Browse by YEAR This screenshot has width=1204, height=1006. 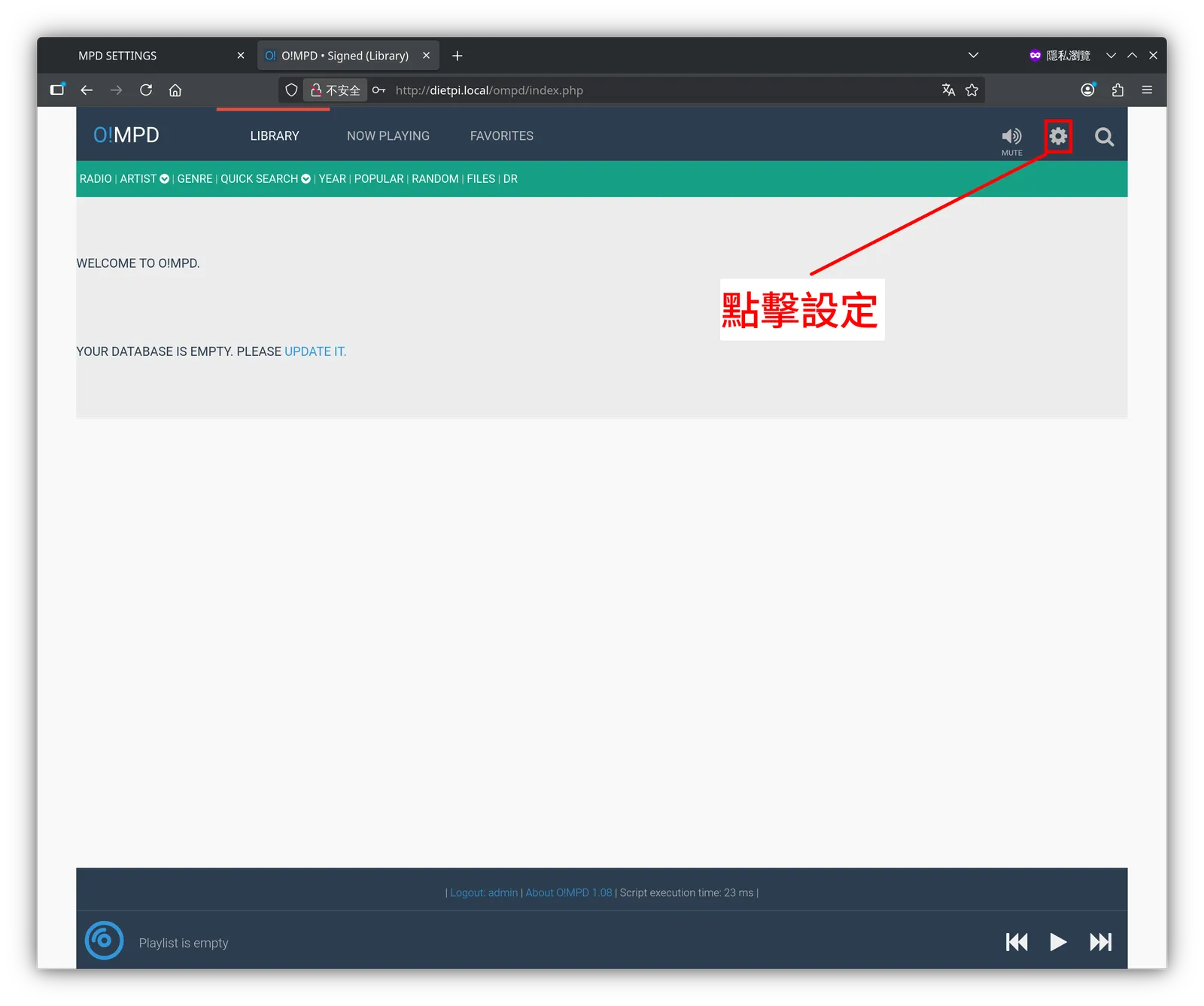coord(333,179)
